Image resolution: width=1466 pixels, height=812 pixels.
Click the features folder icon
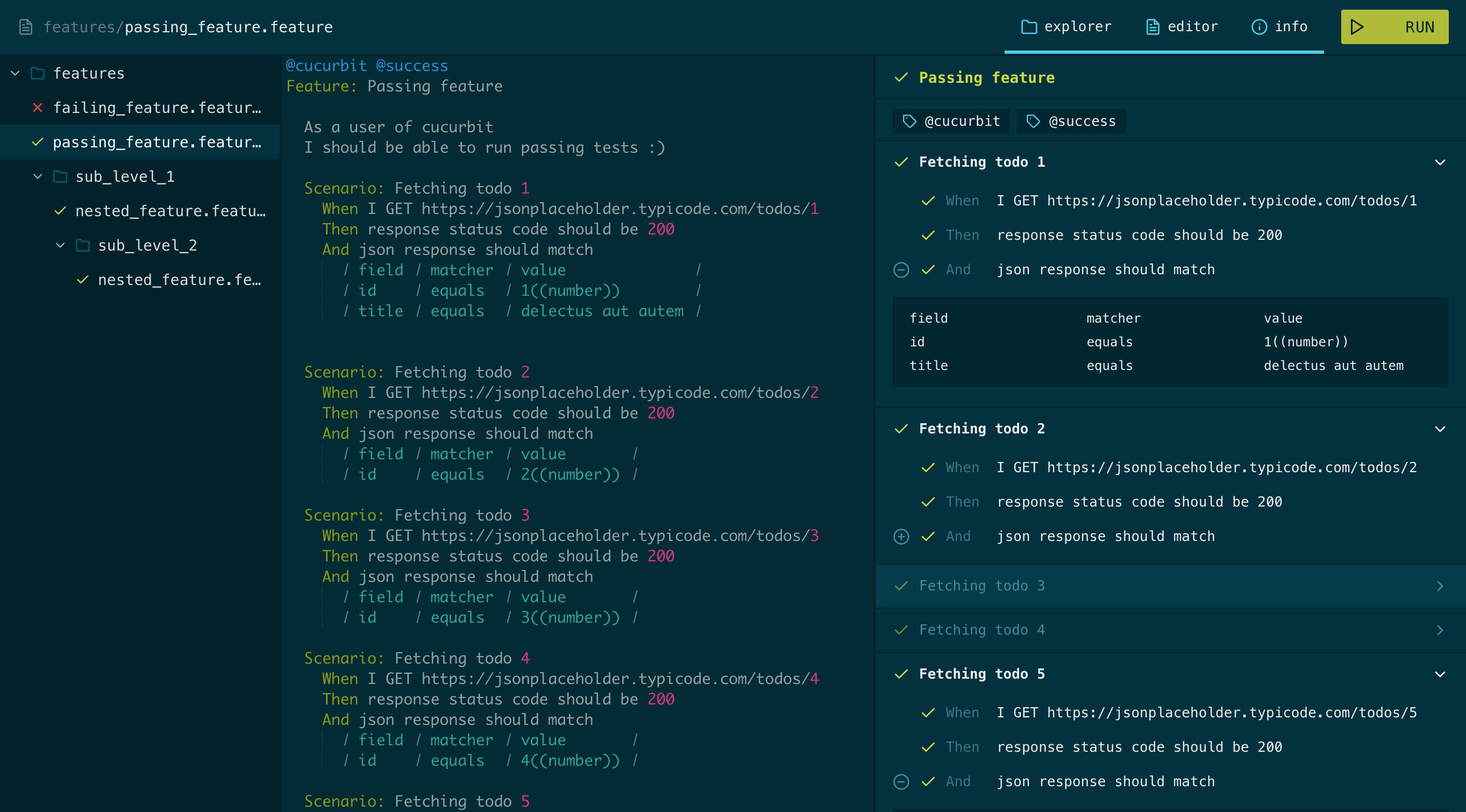38,74
